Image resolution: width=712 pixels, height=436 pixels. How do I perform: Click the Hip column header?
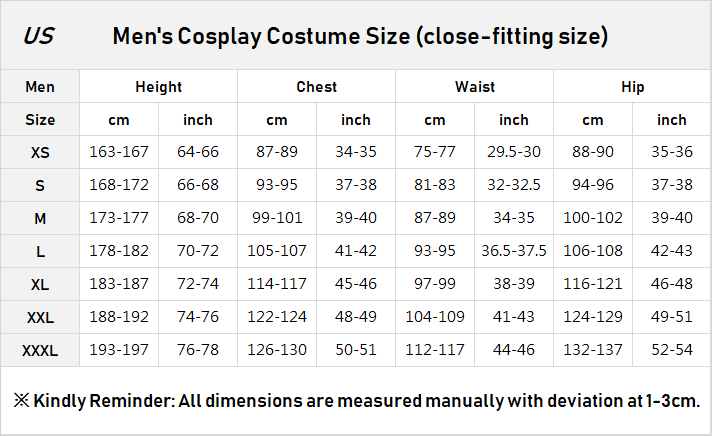point(632,87)
